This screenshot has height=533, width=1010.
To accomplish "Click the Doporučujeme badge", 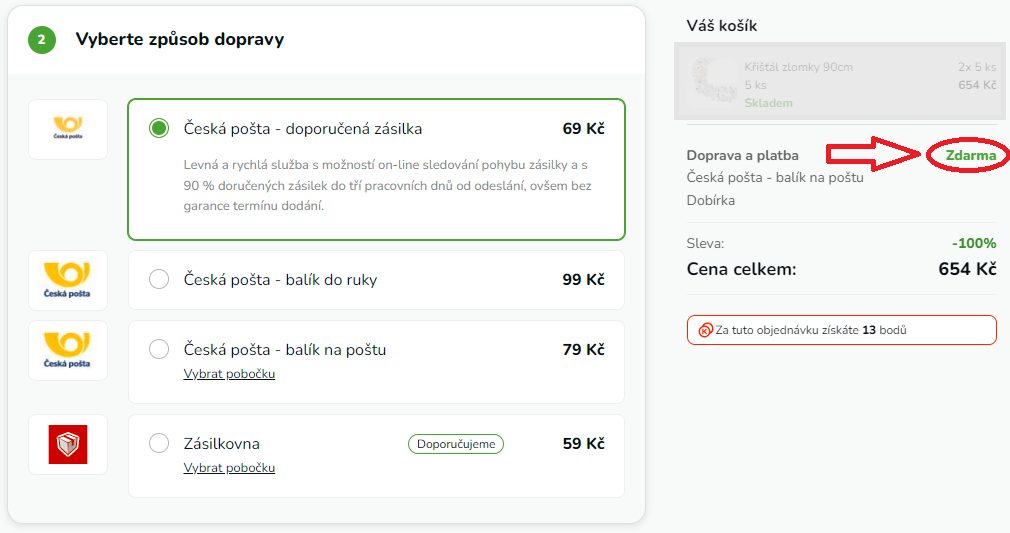I will tap(456, 444).
